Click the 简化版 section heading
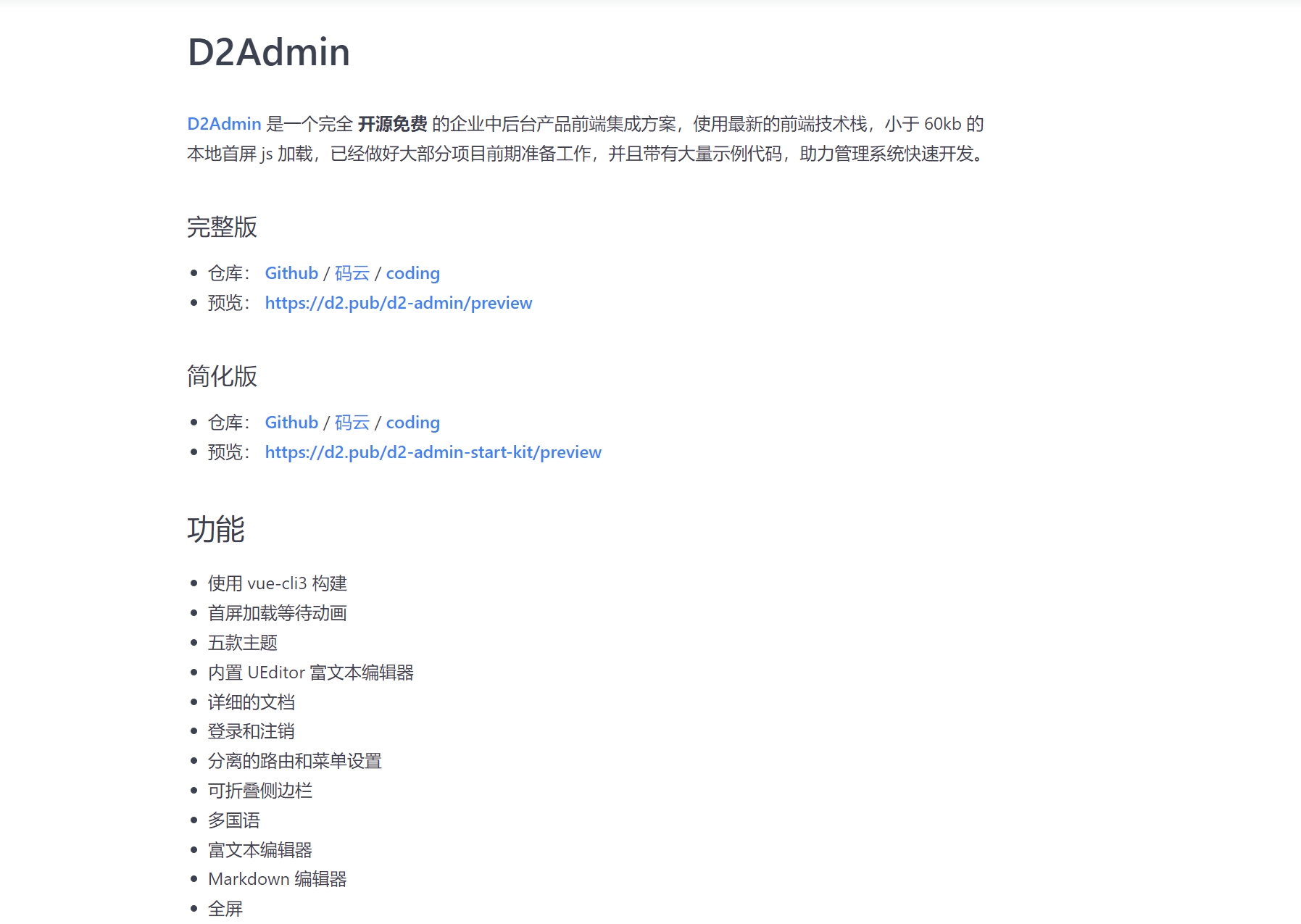This screenshot has width=1301, height=924. [223, 376]
